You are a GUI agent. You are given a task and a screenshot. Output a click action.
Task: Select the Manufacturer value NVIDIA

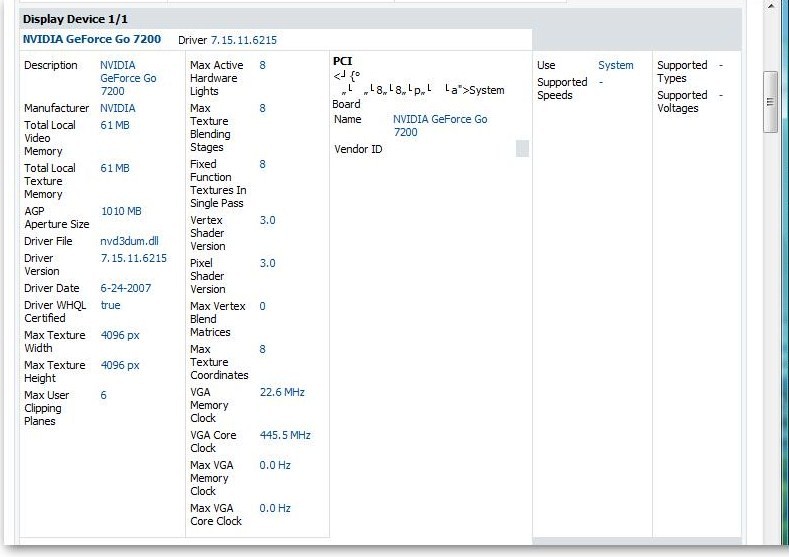118,108
